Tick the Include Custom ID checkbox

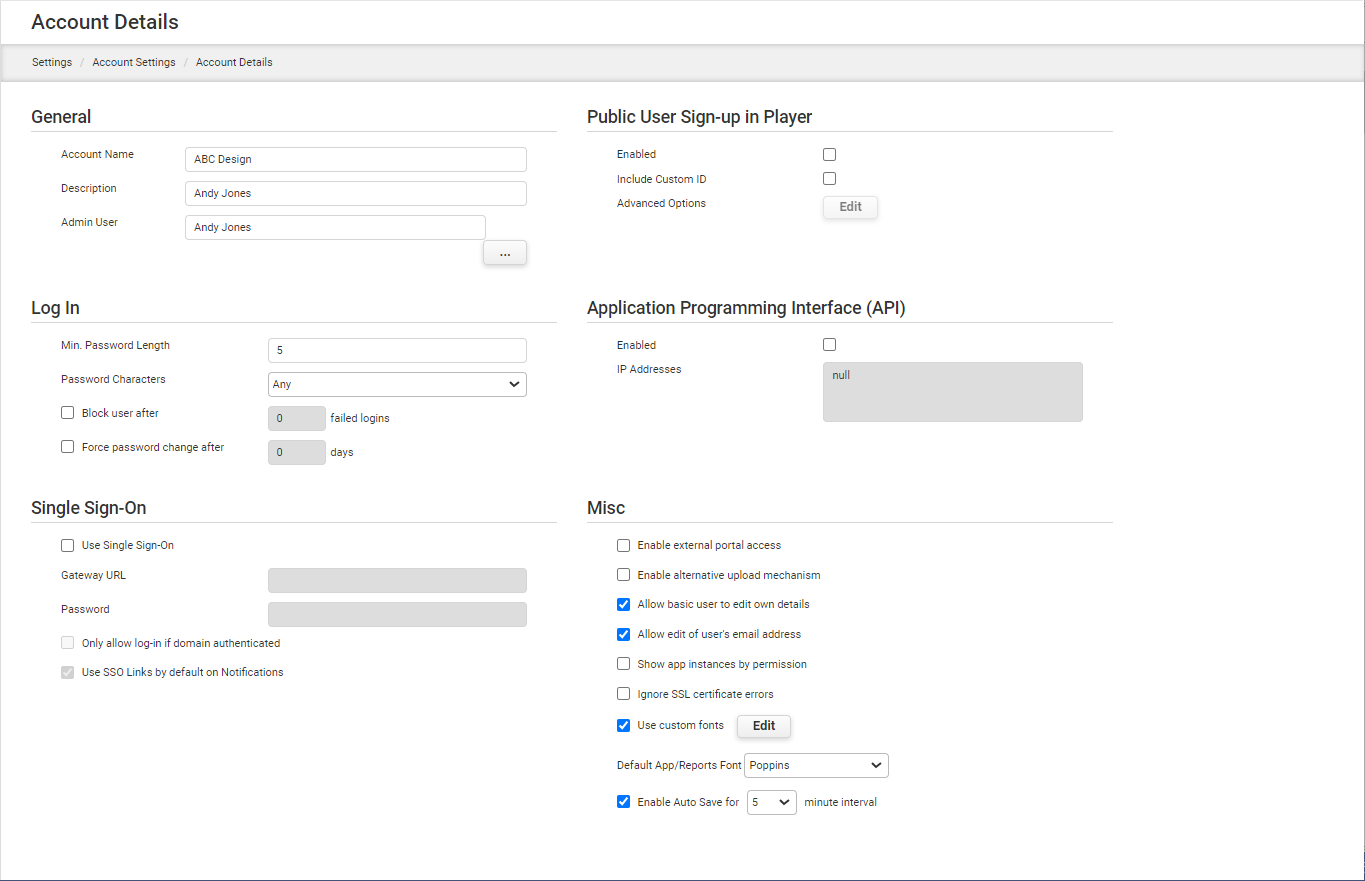(829, 179)
